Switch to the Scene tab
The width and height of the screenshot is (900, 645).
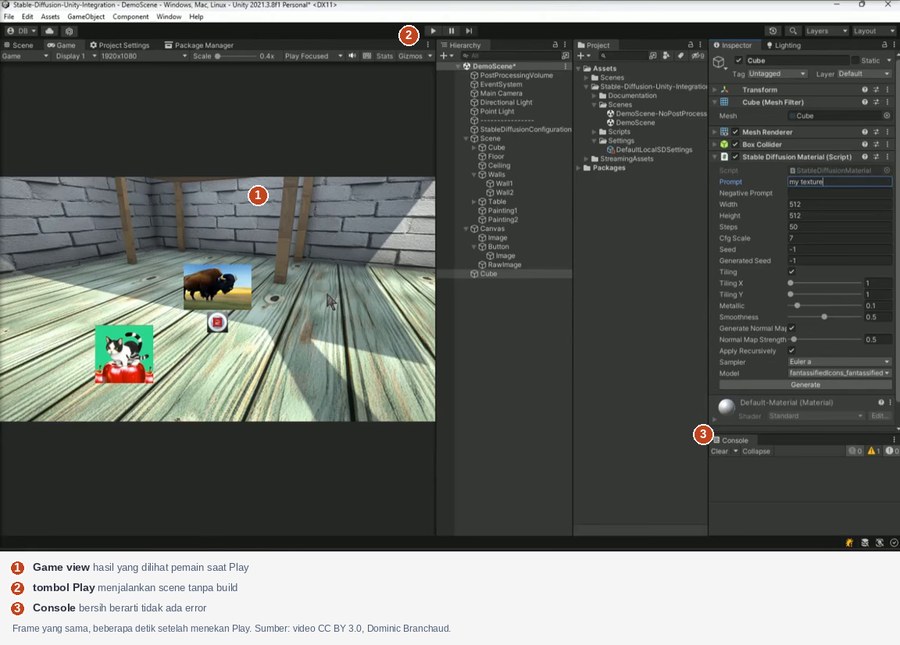tap(18, 45)
